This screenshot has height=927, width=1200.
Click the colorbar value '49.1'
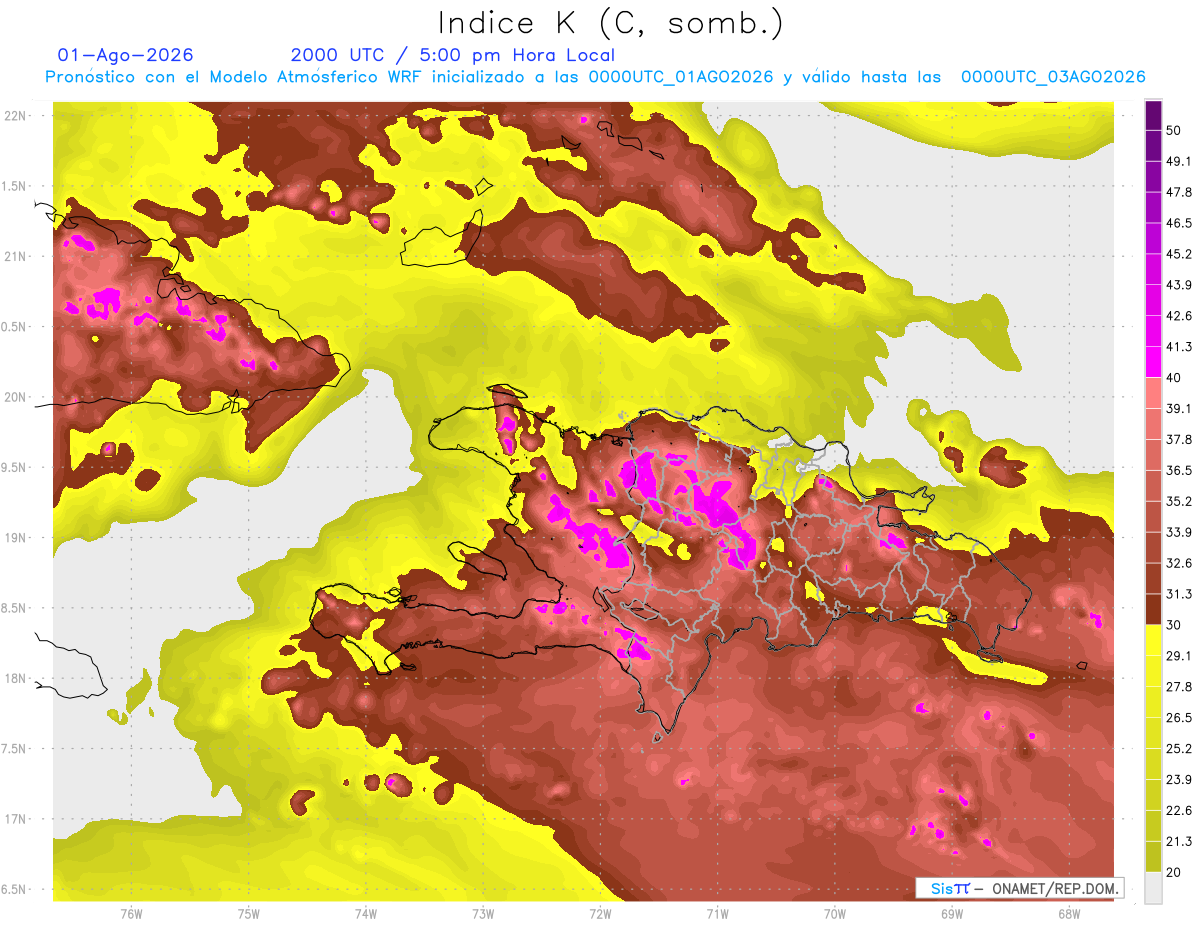pyautogui.click(x=1178, y=160)
